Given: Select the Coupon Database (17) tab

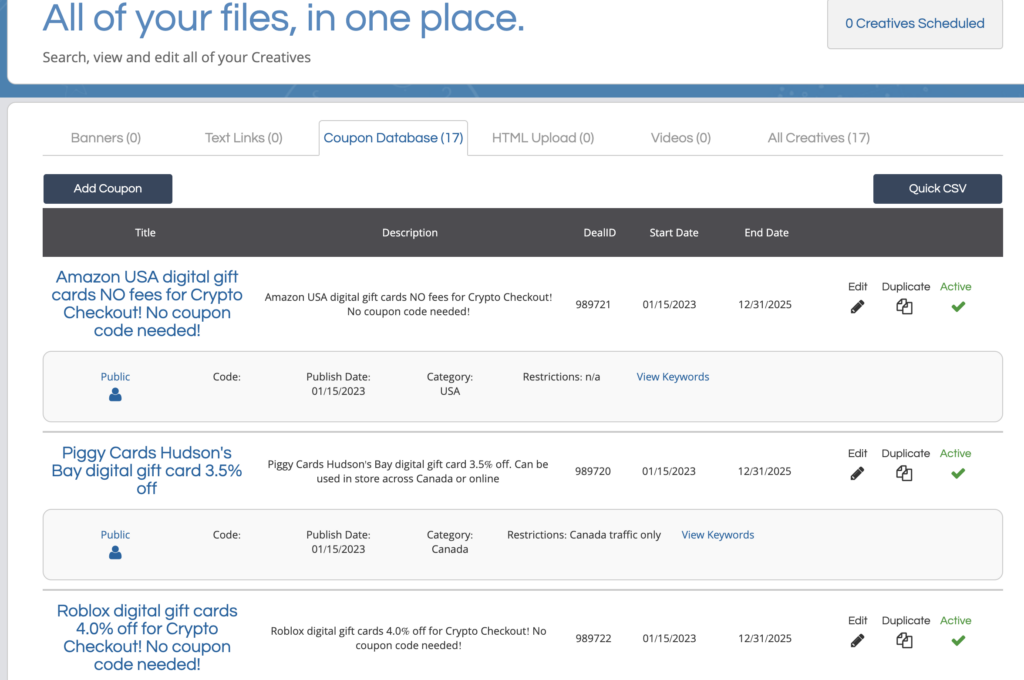Looking at the screenshot, I should [x=393, y=138].
